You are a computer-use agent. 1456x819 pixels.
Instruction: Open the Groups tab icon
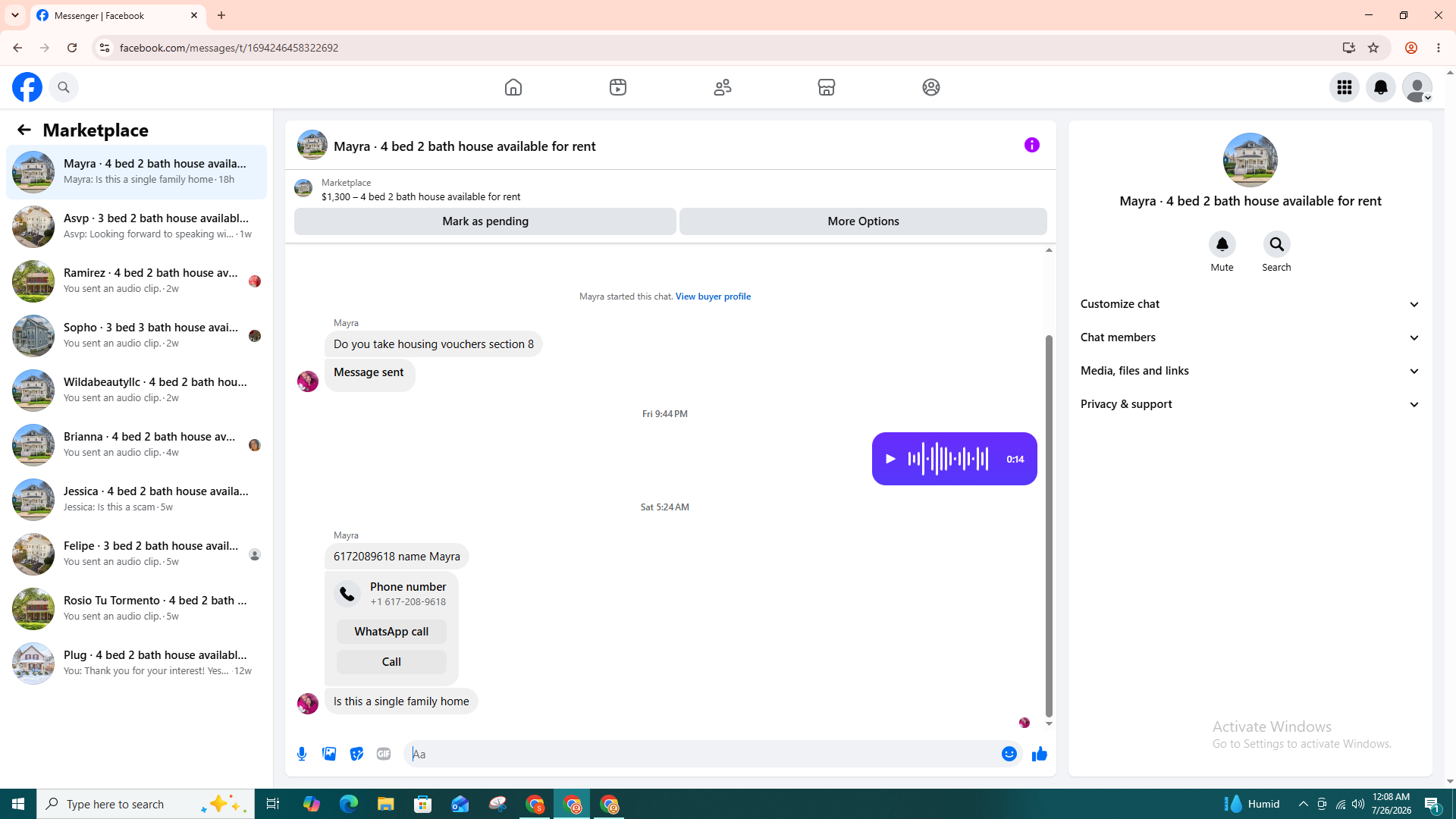click(931, 87)
